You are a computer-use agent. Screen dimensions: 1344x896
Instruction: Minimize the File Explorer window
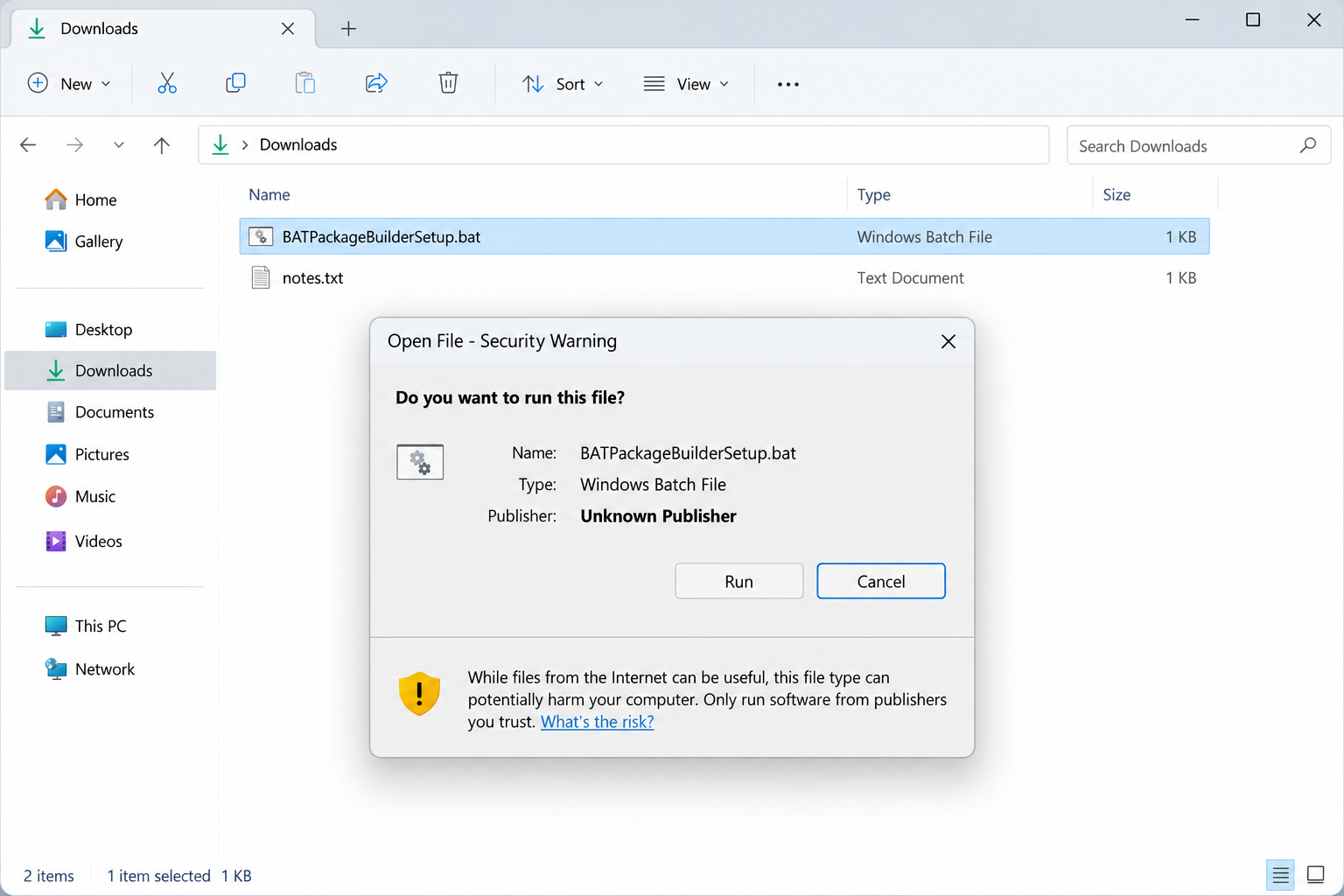[1192, 19]
